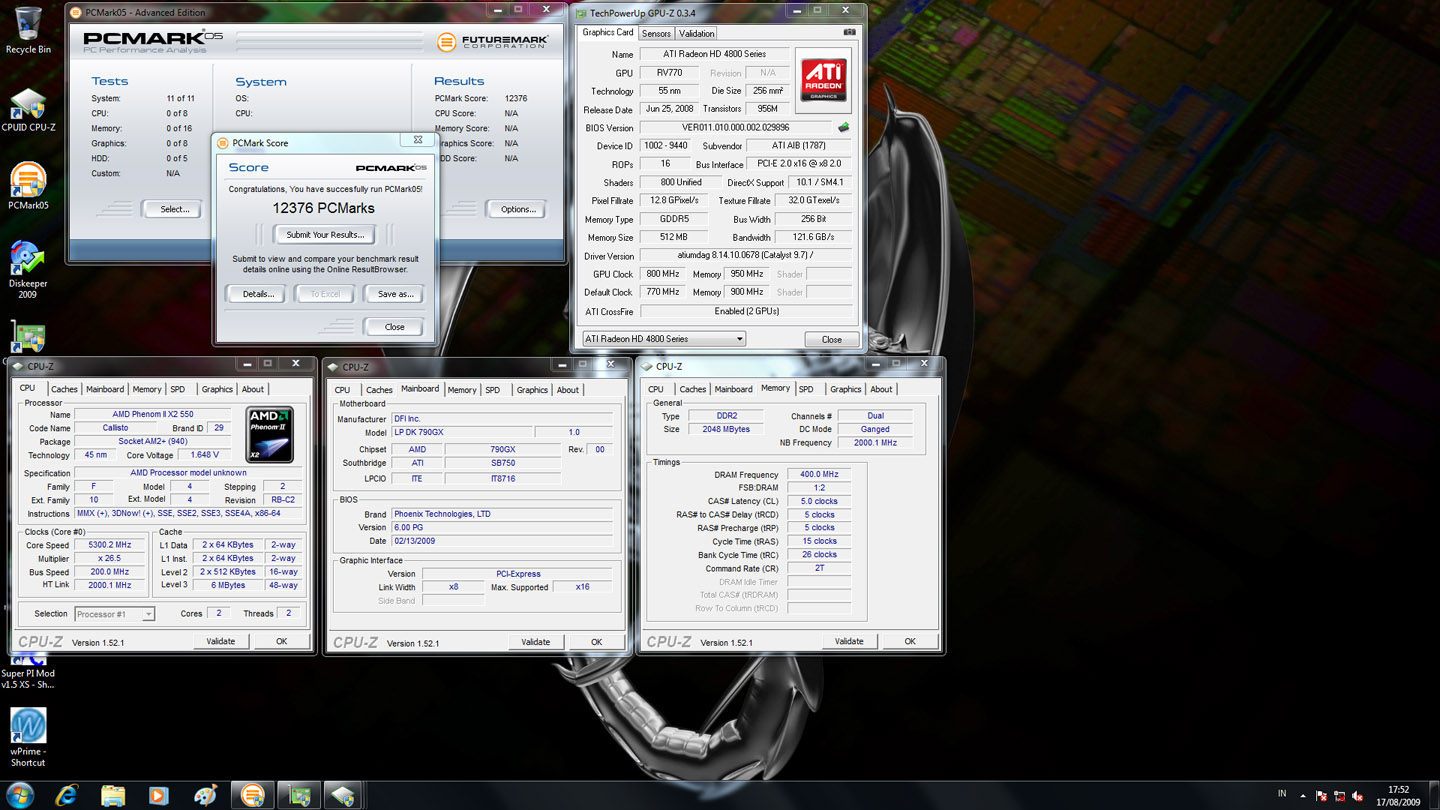Open the Recycle Bin desktop icon
The image size is (1440, 810).
click(x=28, y=30)
